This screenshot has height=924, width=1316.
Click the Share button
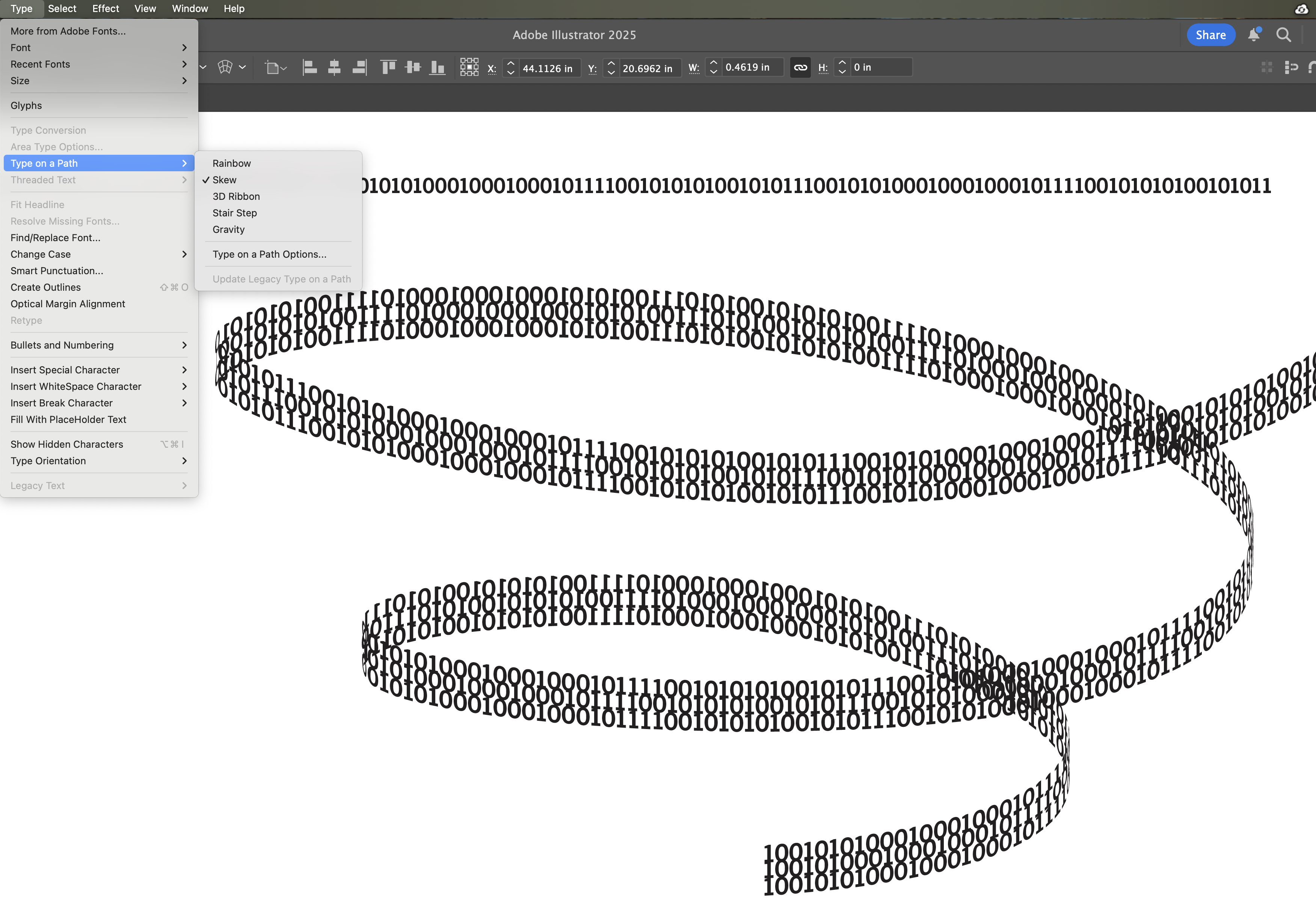(x=1210, y=35)
